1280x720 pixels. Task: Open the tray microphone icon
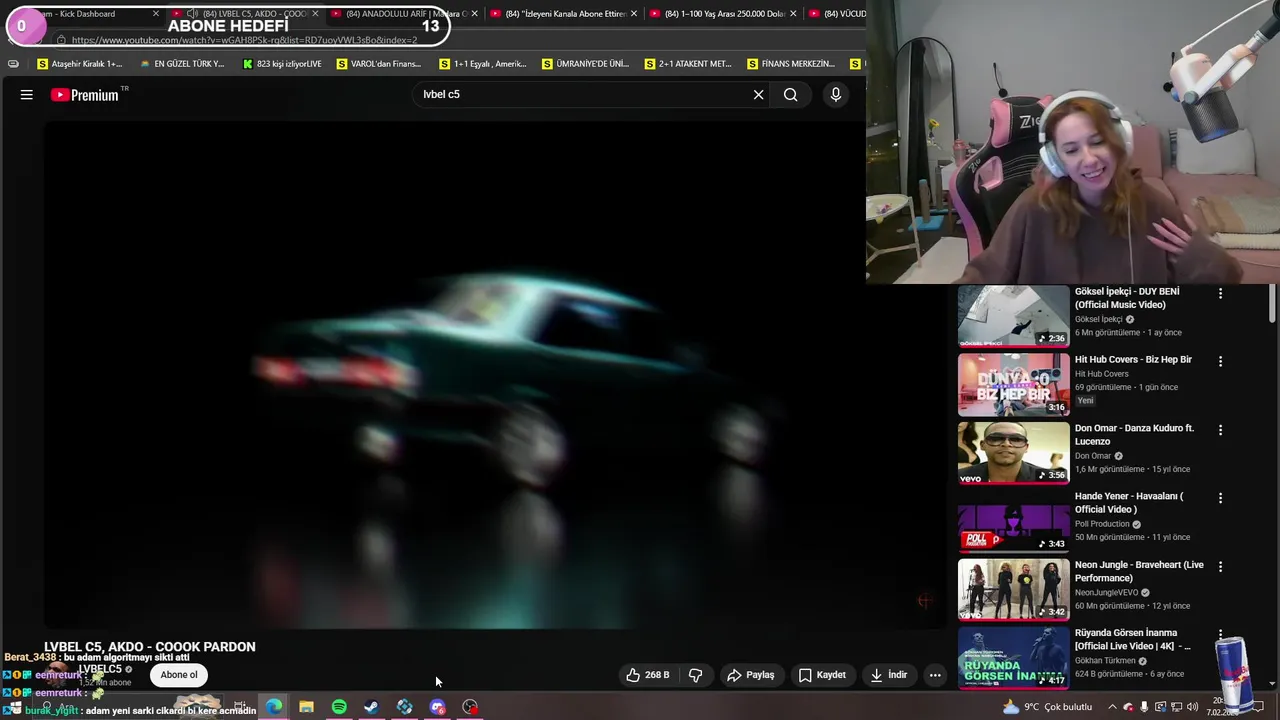click(x=1144, y=707)
